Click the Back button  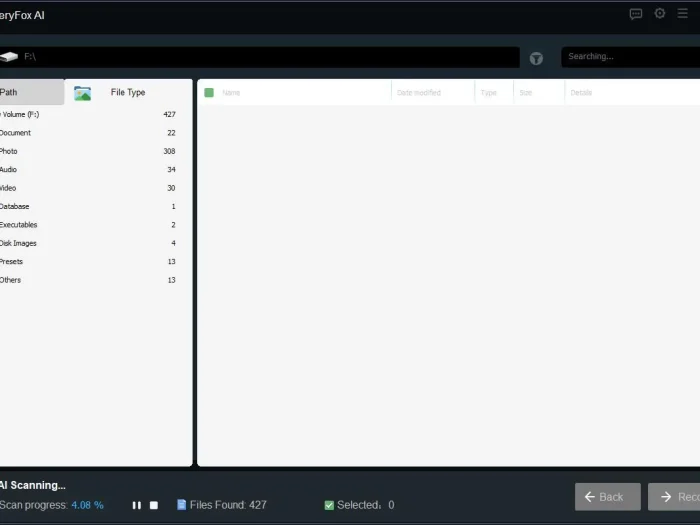(x=607, y=497)
